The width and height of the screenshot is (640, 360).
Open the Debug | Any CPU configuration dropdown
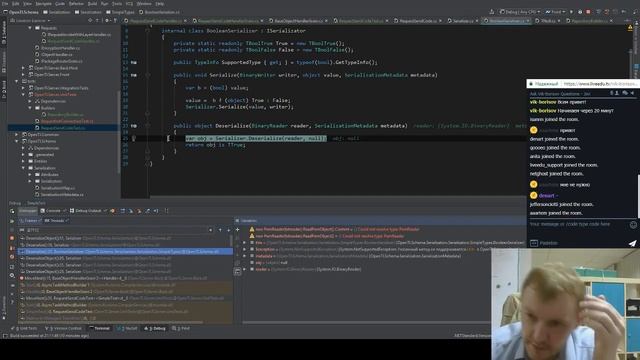[520, 12]
